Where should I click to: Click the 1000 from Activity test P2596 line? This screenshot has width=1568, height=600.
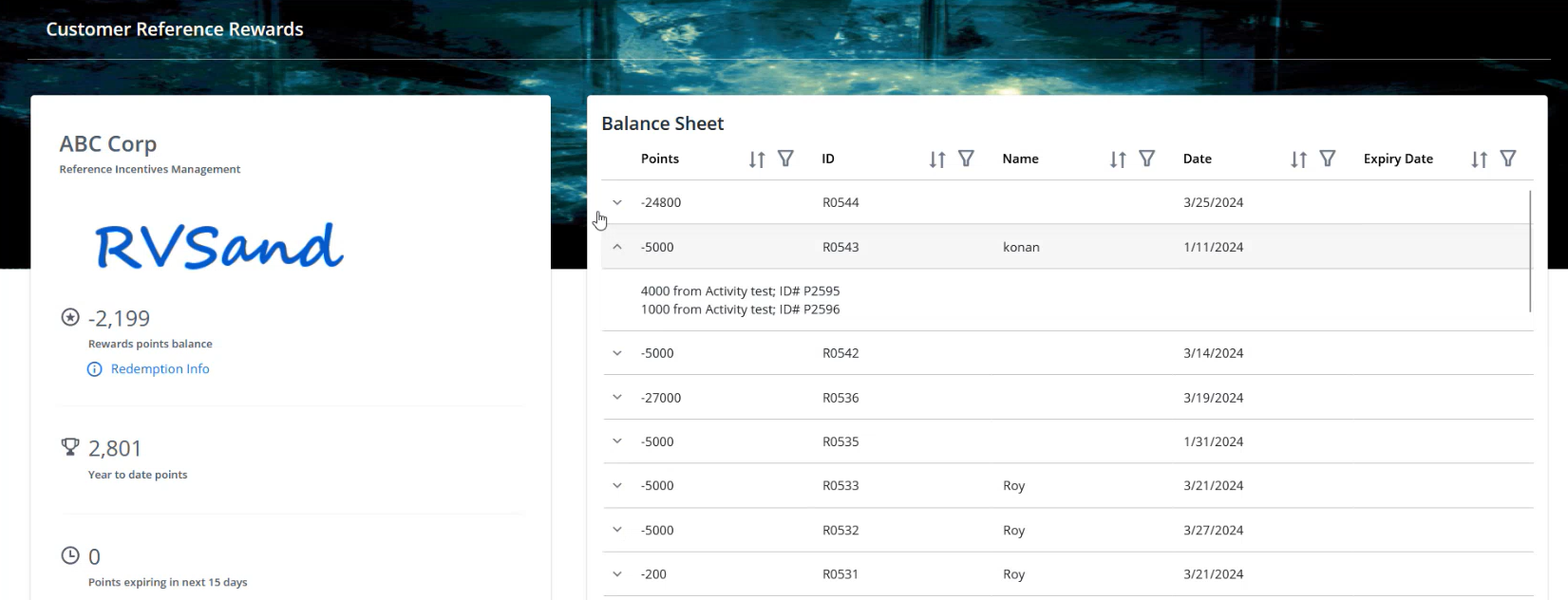(740, 309)
